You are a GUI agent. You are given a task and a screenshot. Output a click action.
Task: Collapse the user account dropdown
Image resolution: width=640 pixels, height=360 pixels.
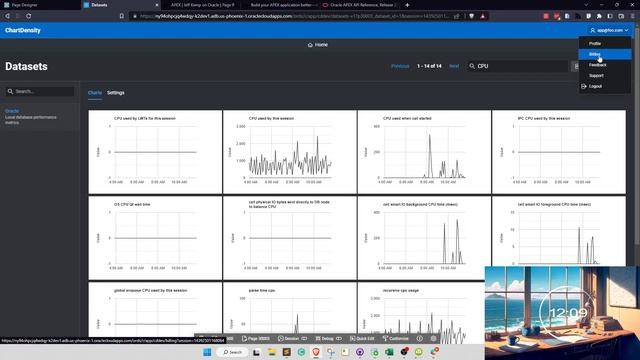(609, 30)
